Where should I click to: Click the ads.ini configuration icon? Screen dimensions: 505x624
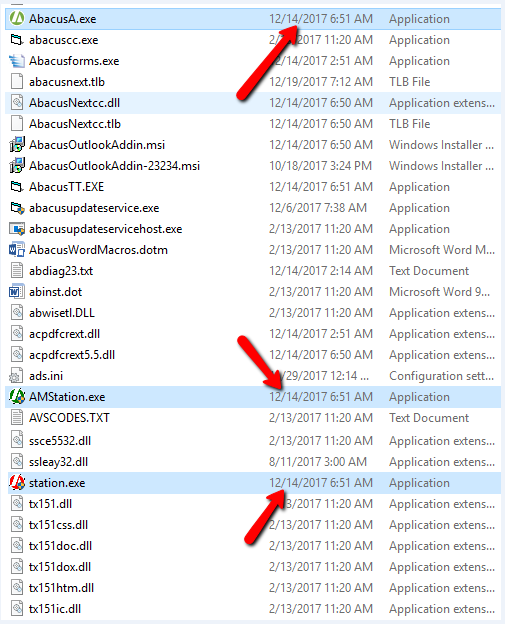(x=17, y=376)
